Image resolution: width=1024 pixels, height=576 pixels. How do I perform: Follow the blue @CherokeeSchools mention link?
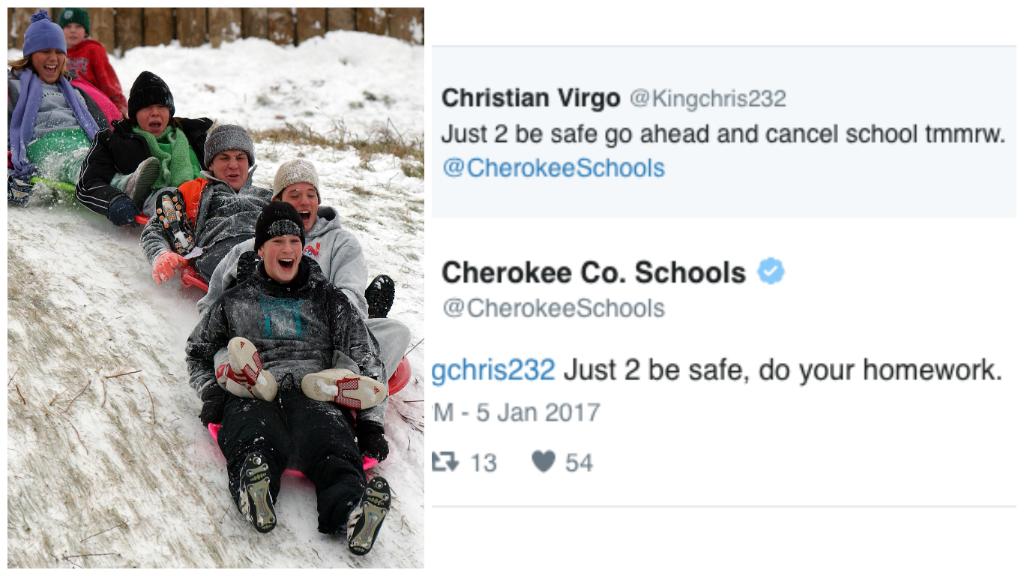click(x=553, y=168)
